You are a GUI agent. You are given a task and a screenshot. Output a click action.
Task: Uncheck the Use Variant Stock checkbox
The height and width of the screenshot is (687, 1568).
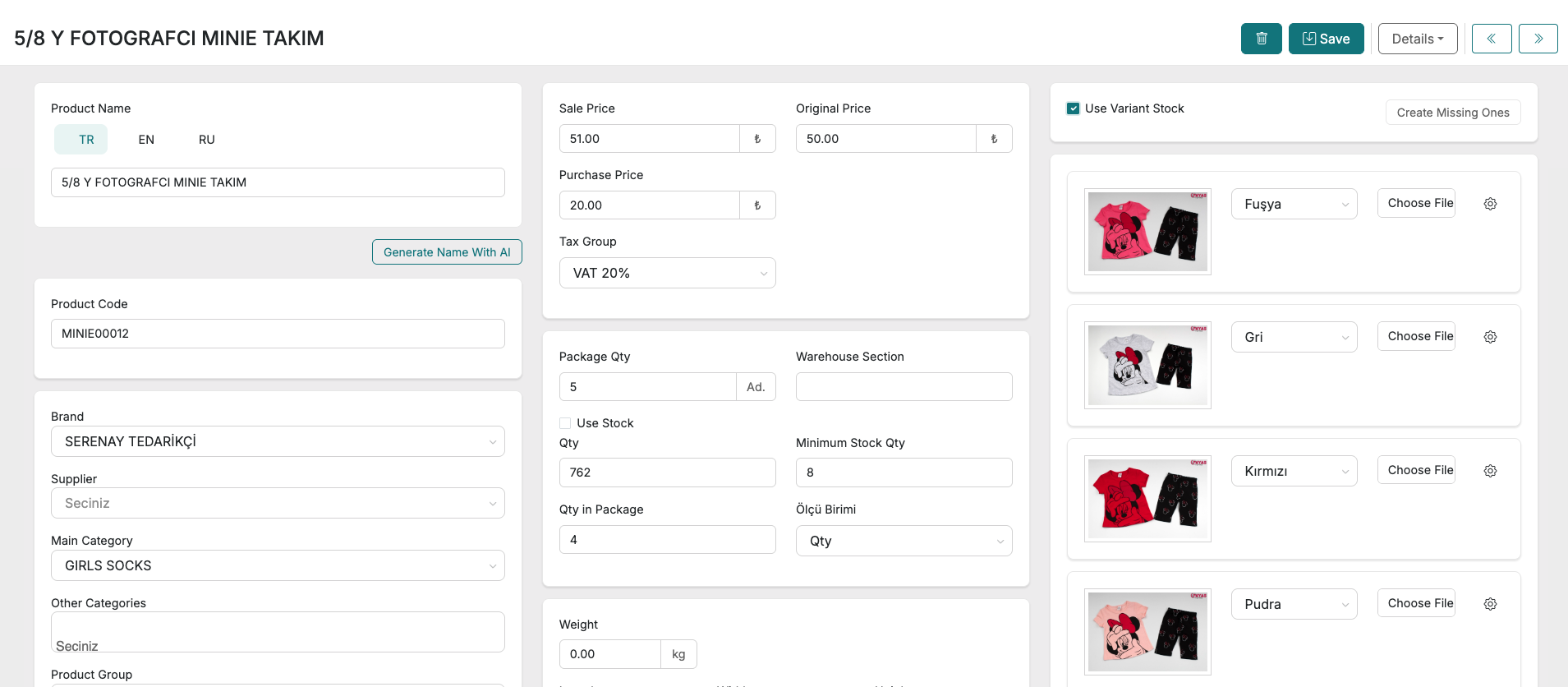1073,108
